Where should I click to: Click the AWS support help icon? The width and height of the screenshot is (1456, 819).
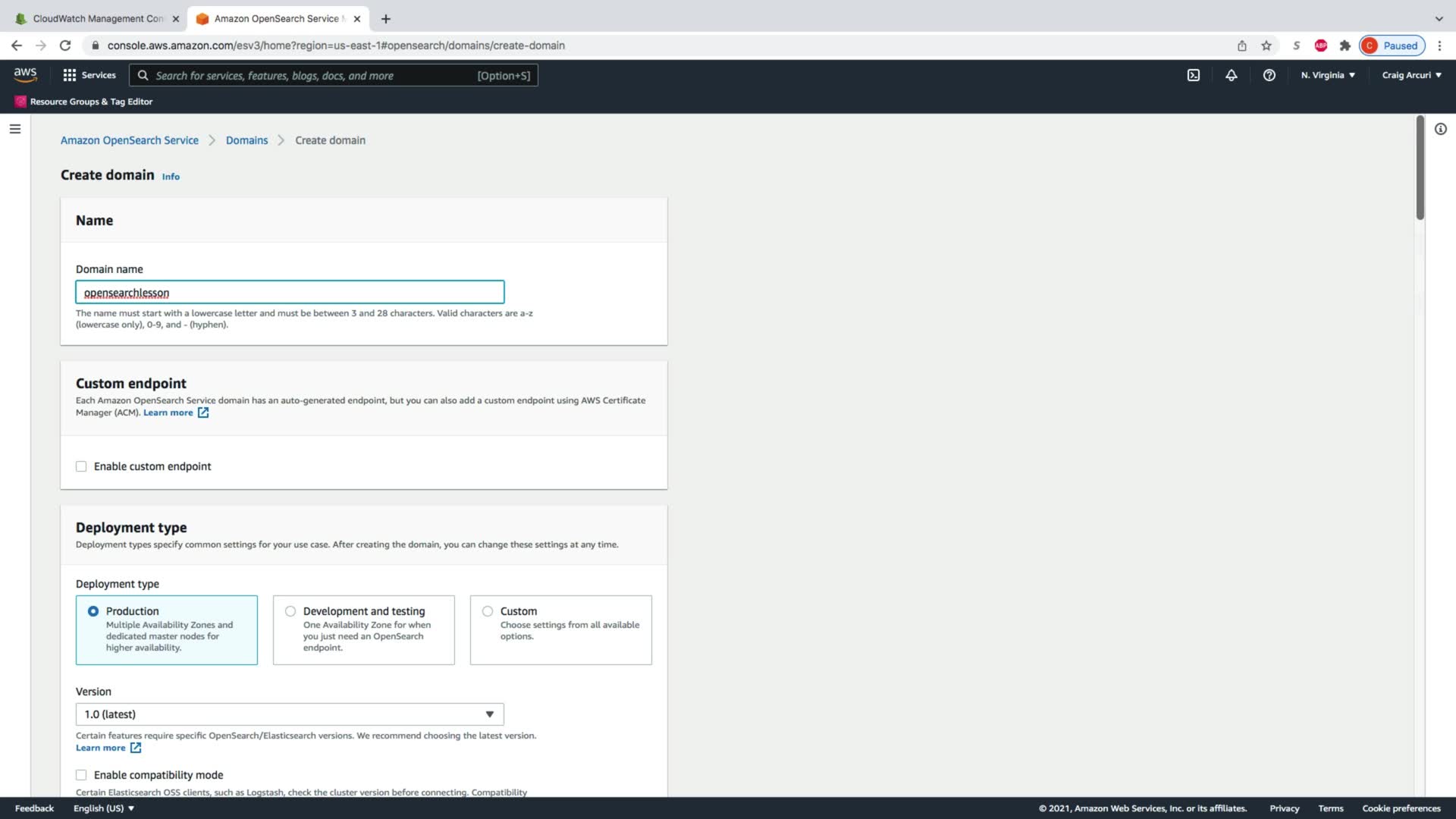1269,75
